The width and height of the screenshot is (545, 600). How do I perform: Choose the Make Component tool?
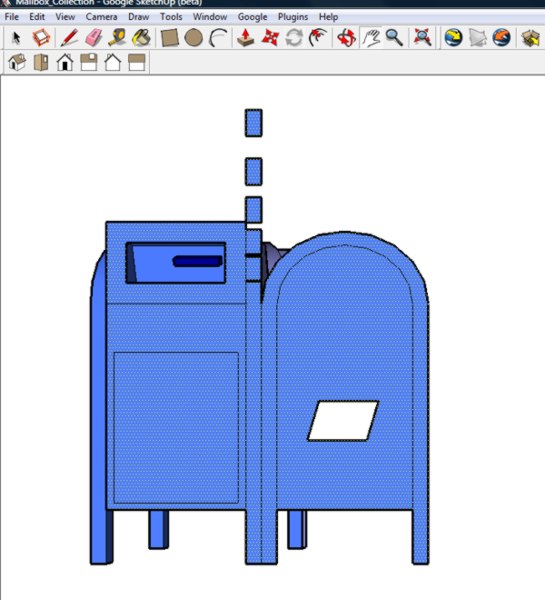[41, 38]
